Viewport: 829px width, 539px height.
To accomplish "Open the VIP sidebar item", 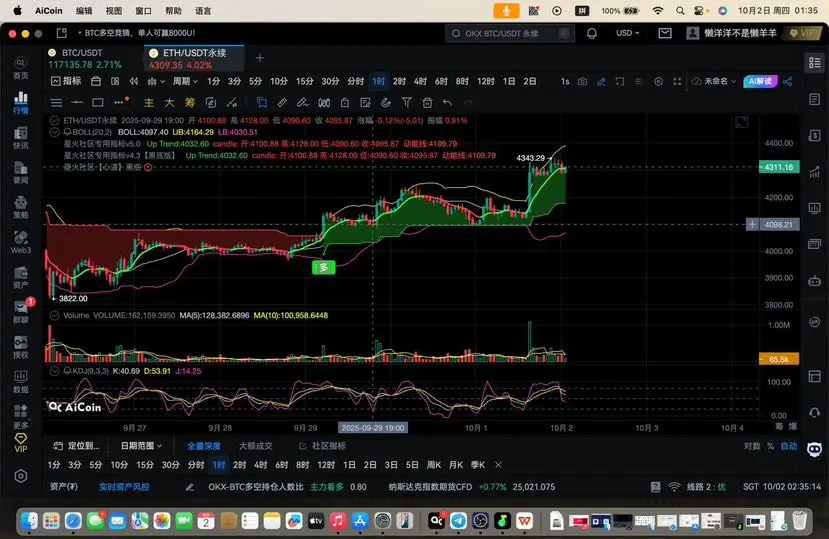I will coord(21,443).
